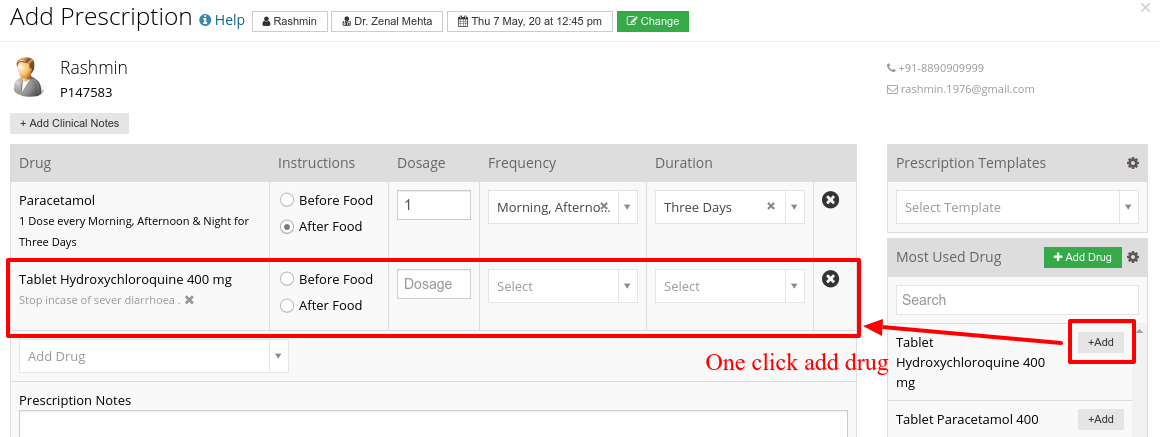
Task: Remove the Paracetamol drug row
Action: (x=831, y=200)
